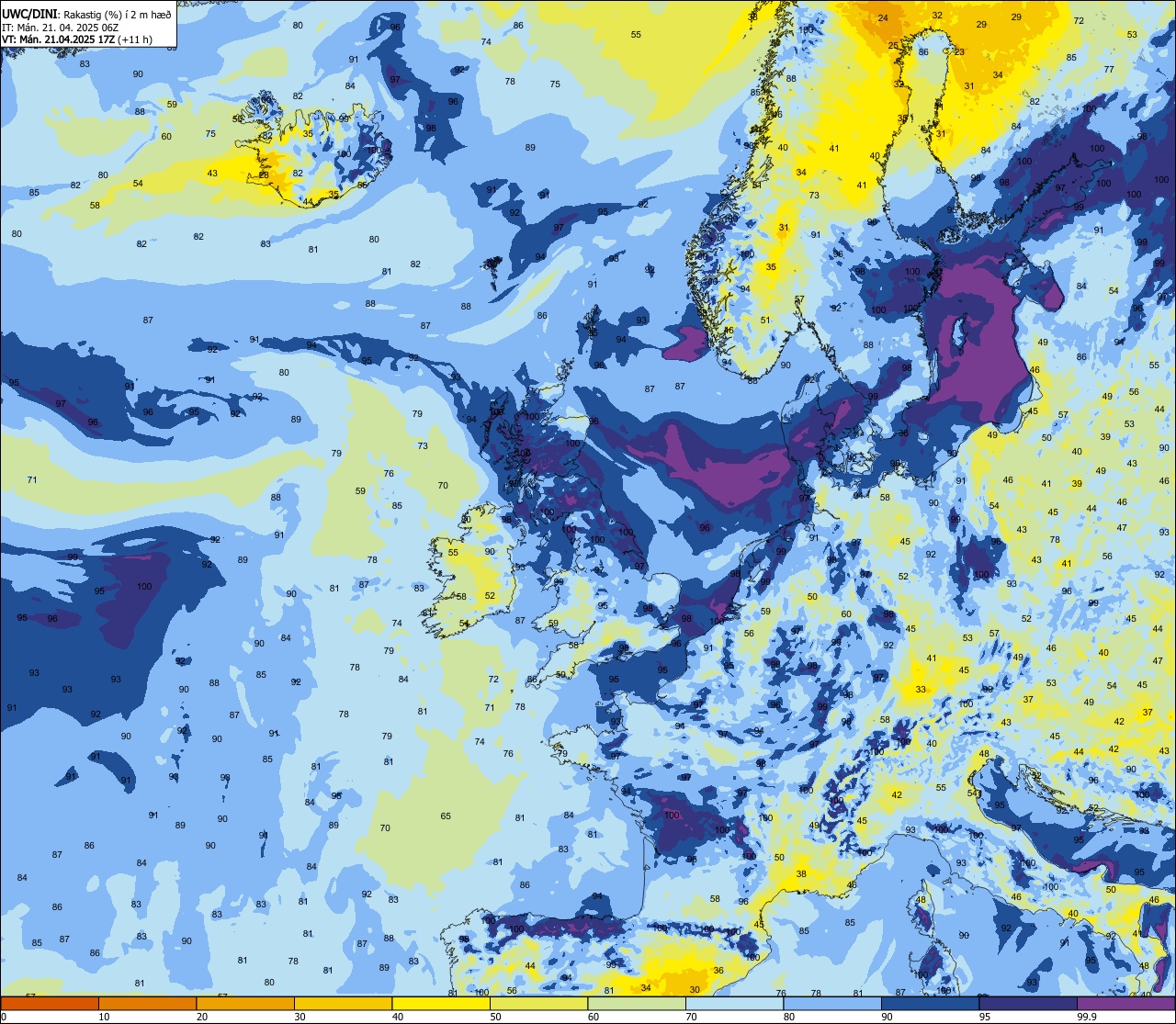Click the bright yellow 40–50 legend swatch

pyautogui.click(x=440, y=1003)
